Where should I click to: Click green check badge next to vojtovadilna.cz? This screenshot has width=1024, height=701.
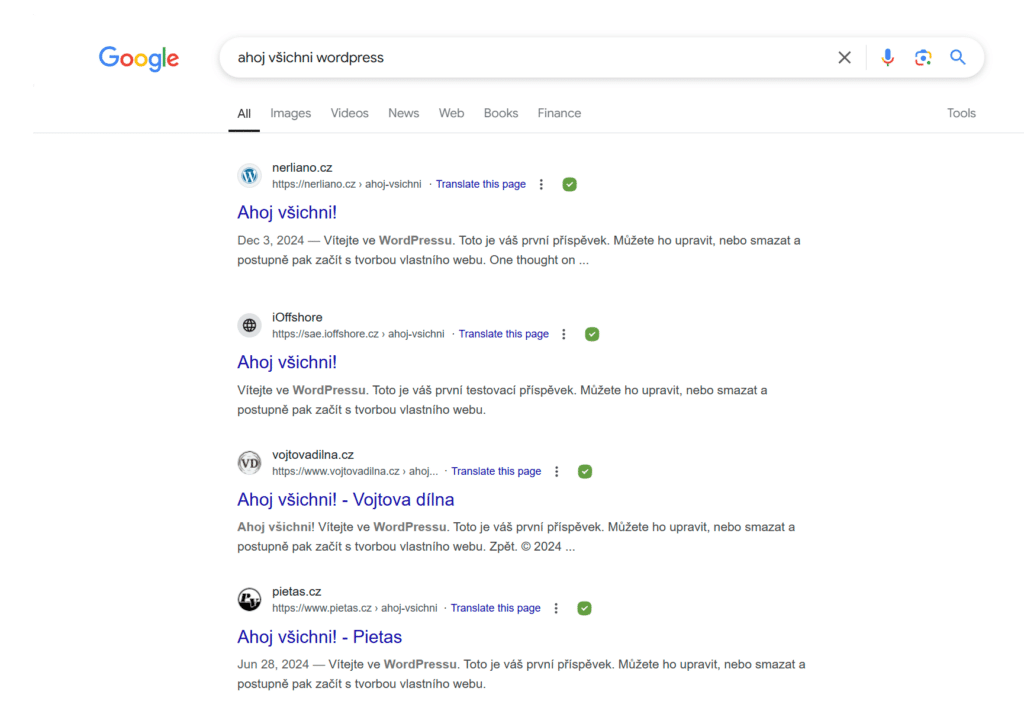pos(585,471)
